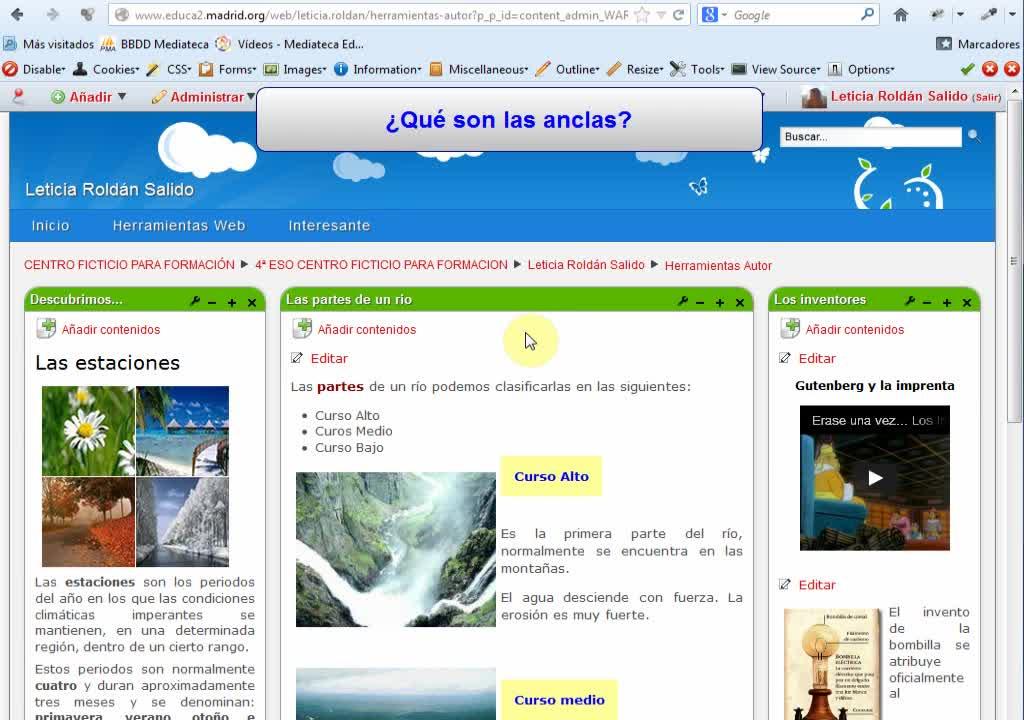Click the portal search magnifier icon
1024x720 pixels.
974,136
